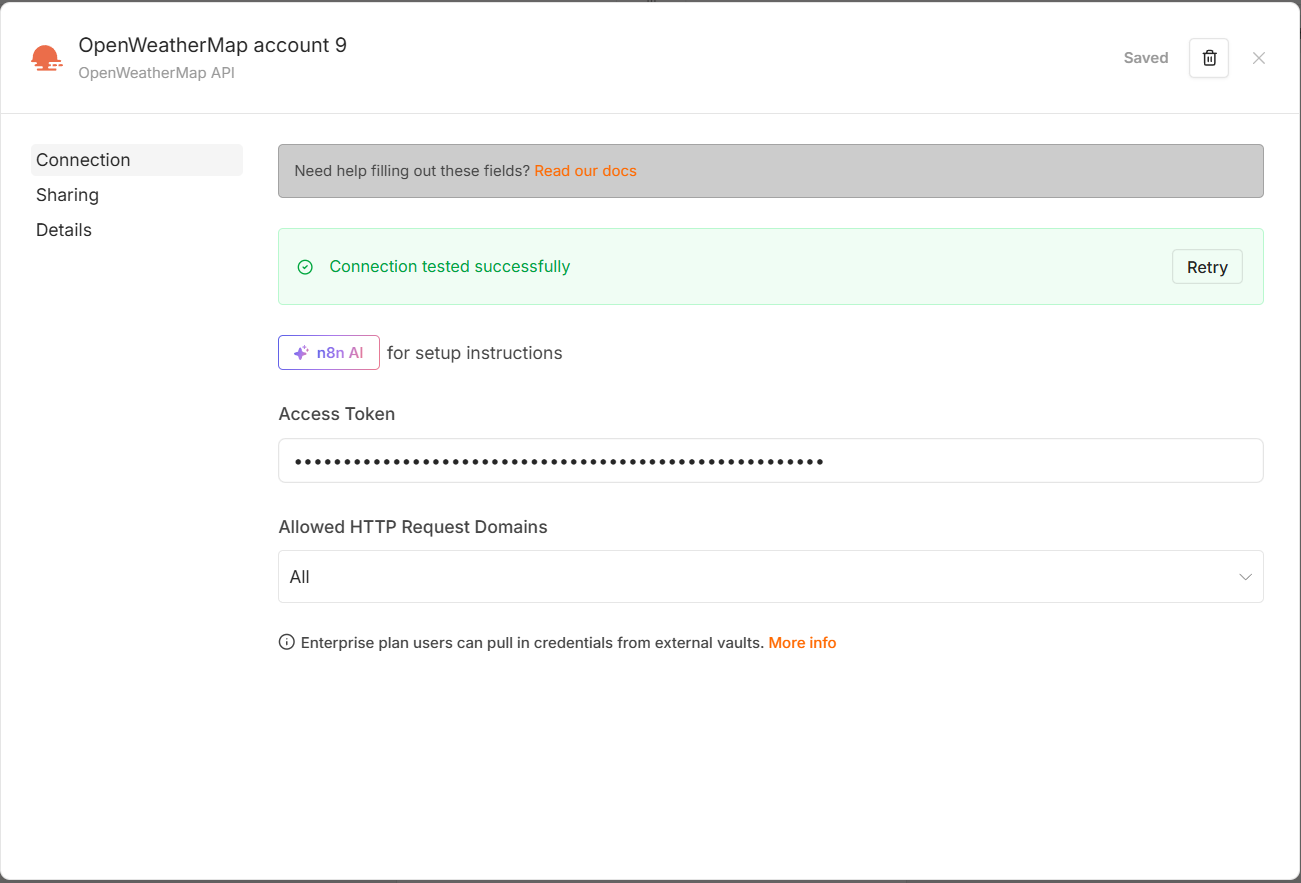This screenshot has width=1301, height=883.
Task: Click the Saved status text
Action: pos(1146,58)
